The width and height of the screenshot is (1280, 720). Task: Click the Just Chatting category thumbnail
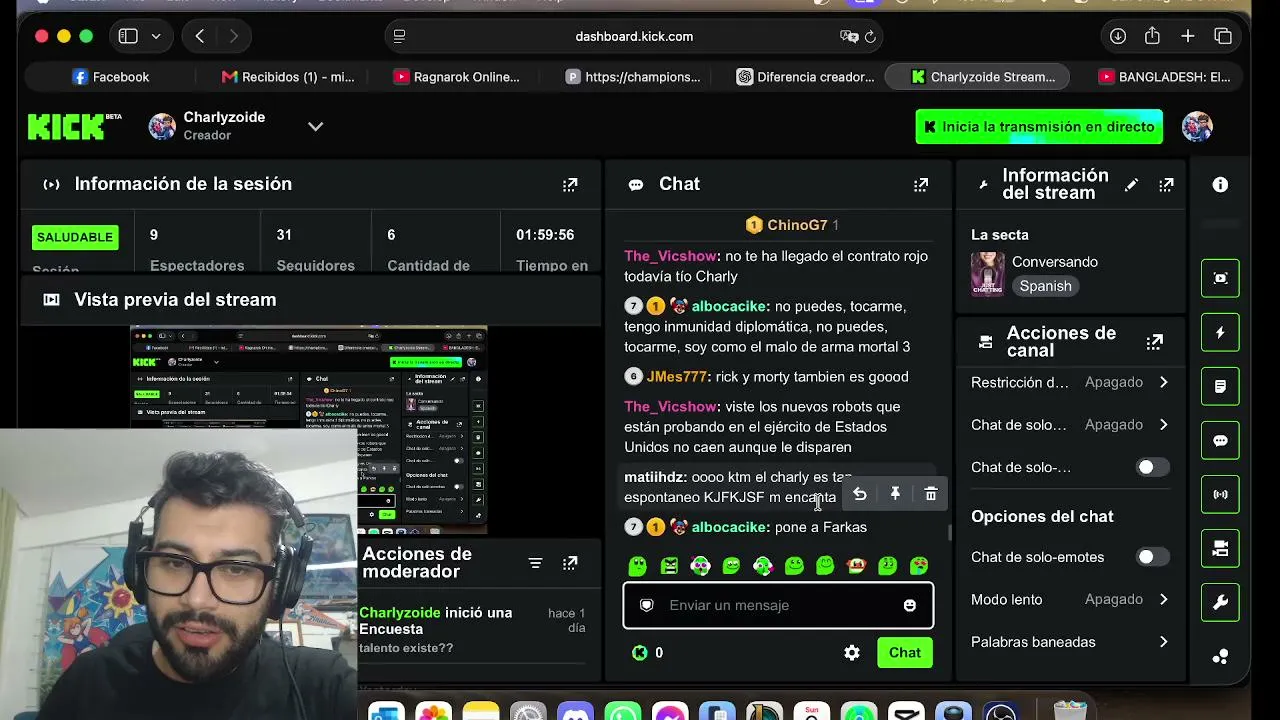[987, 273]
